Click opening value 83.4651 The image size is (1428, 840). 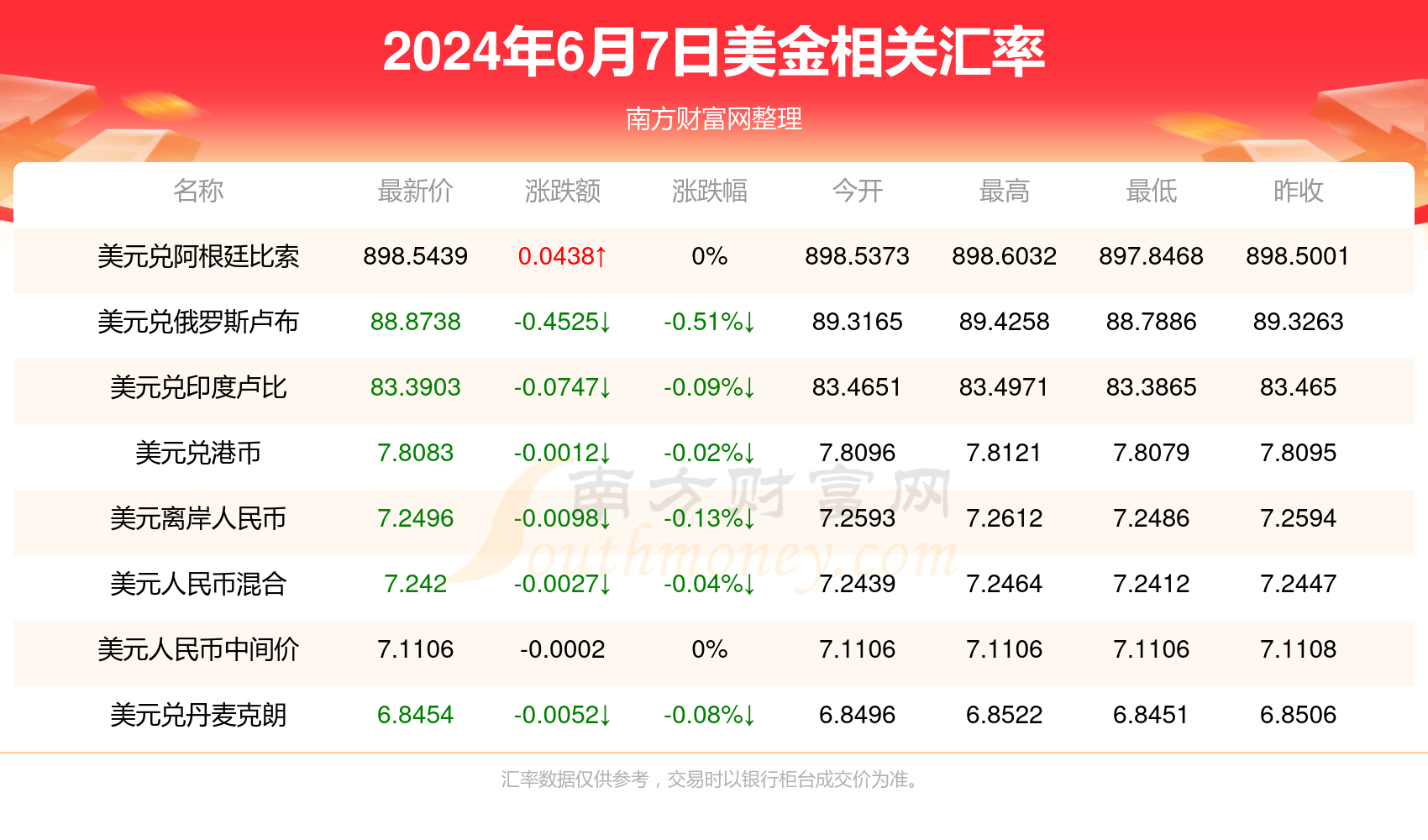pyautogui.click(x=857, y=387)
